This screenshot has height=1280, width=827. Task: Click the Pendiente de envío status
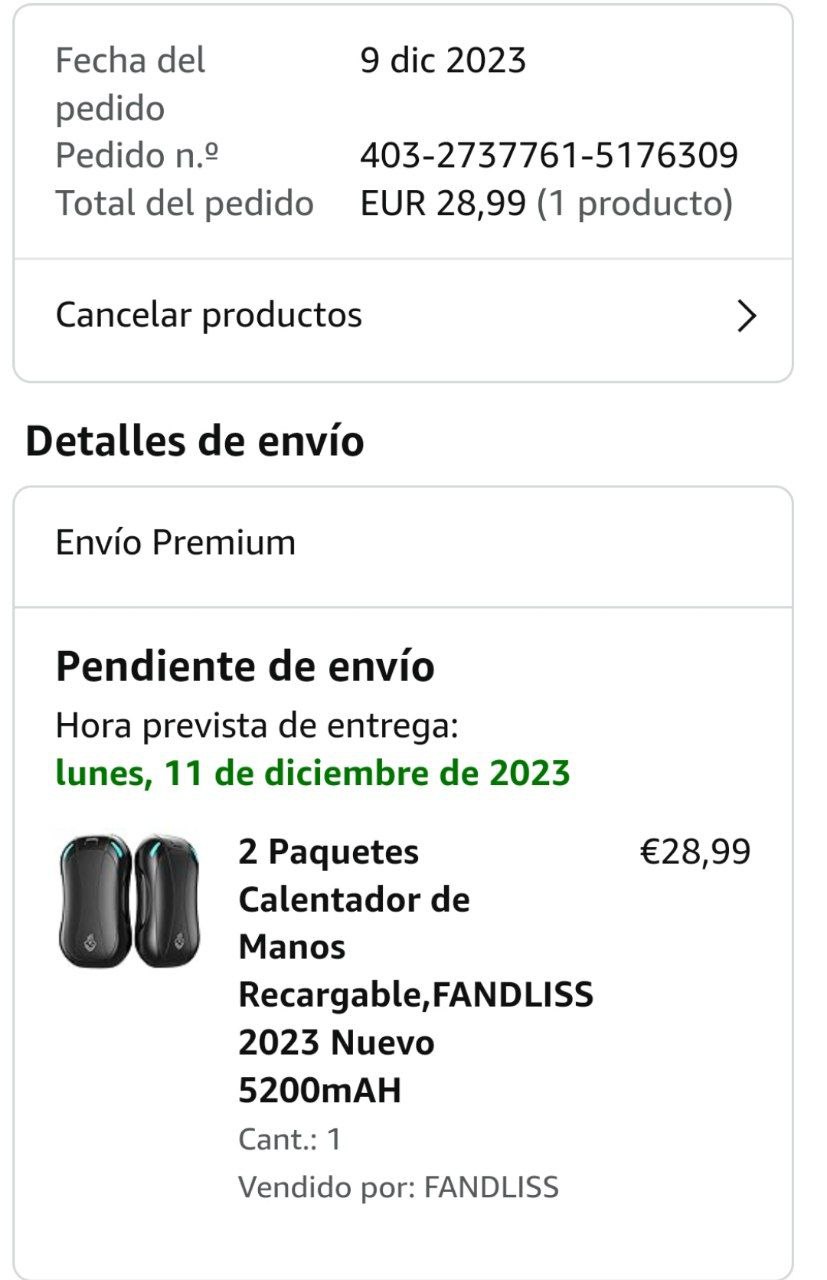(x=245, y=666)
